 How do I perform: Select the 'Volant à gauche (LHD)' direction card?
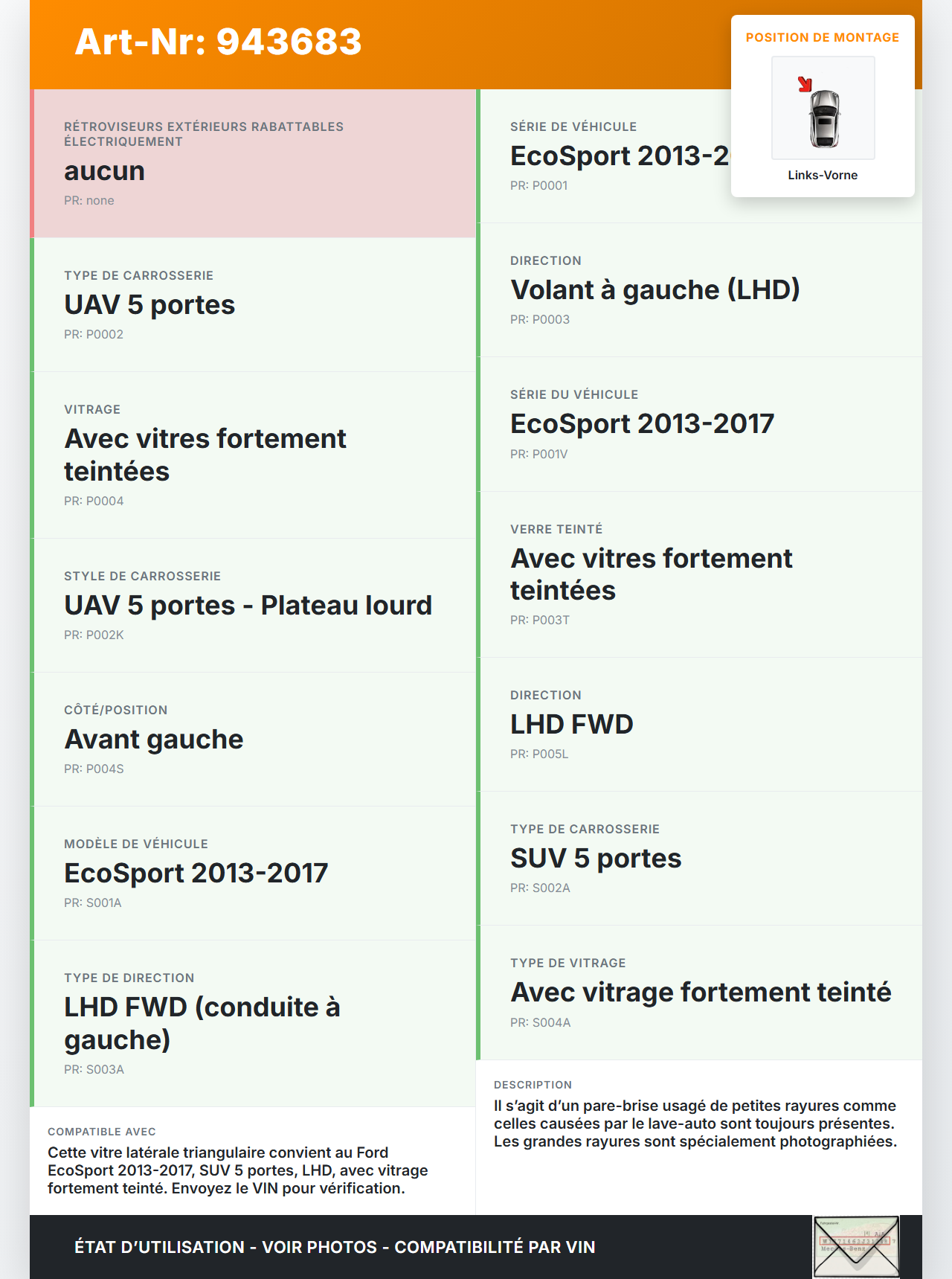pyautogui.click(x=701, y=290)
